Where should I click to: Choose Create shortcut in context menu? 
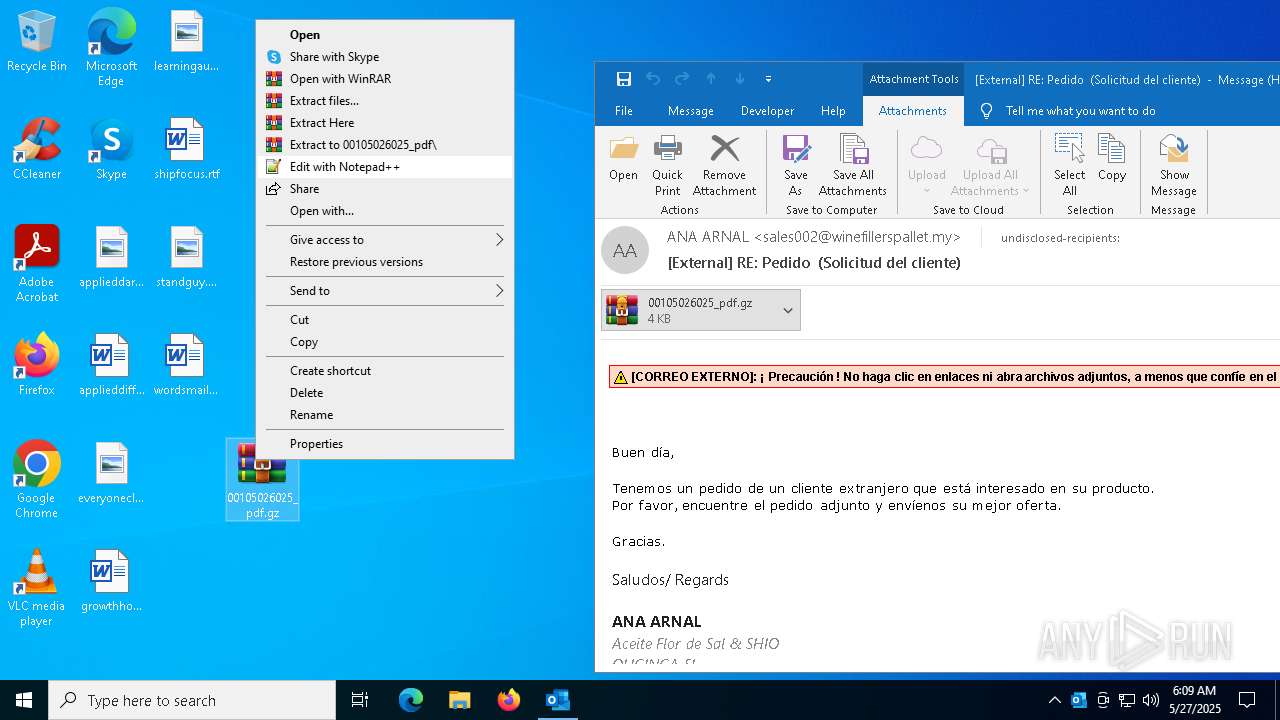pyautogui.click(x=385, y=371)
